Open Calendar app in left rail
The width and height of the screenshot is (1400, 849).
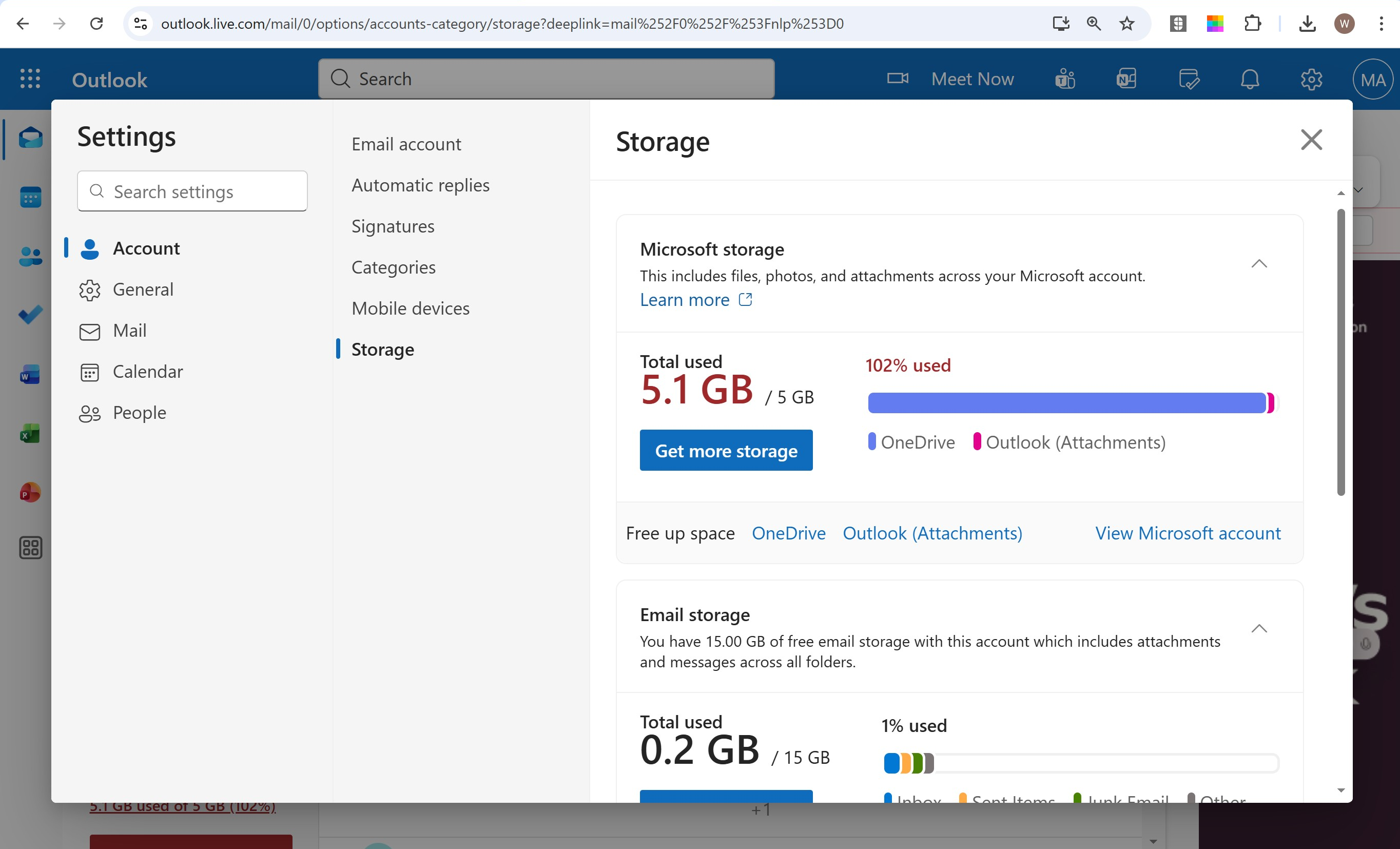[x=30, y=197]
